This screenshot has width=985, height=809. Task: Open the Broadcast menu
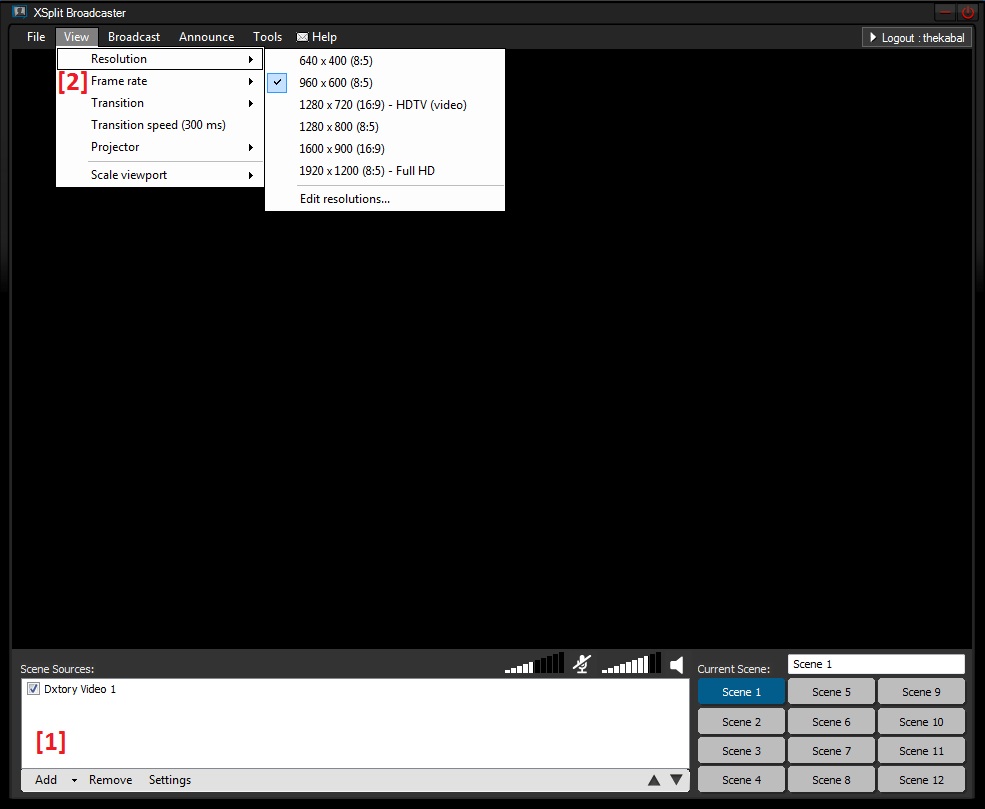133,37
